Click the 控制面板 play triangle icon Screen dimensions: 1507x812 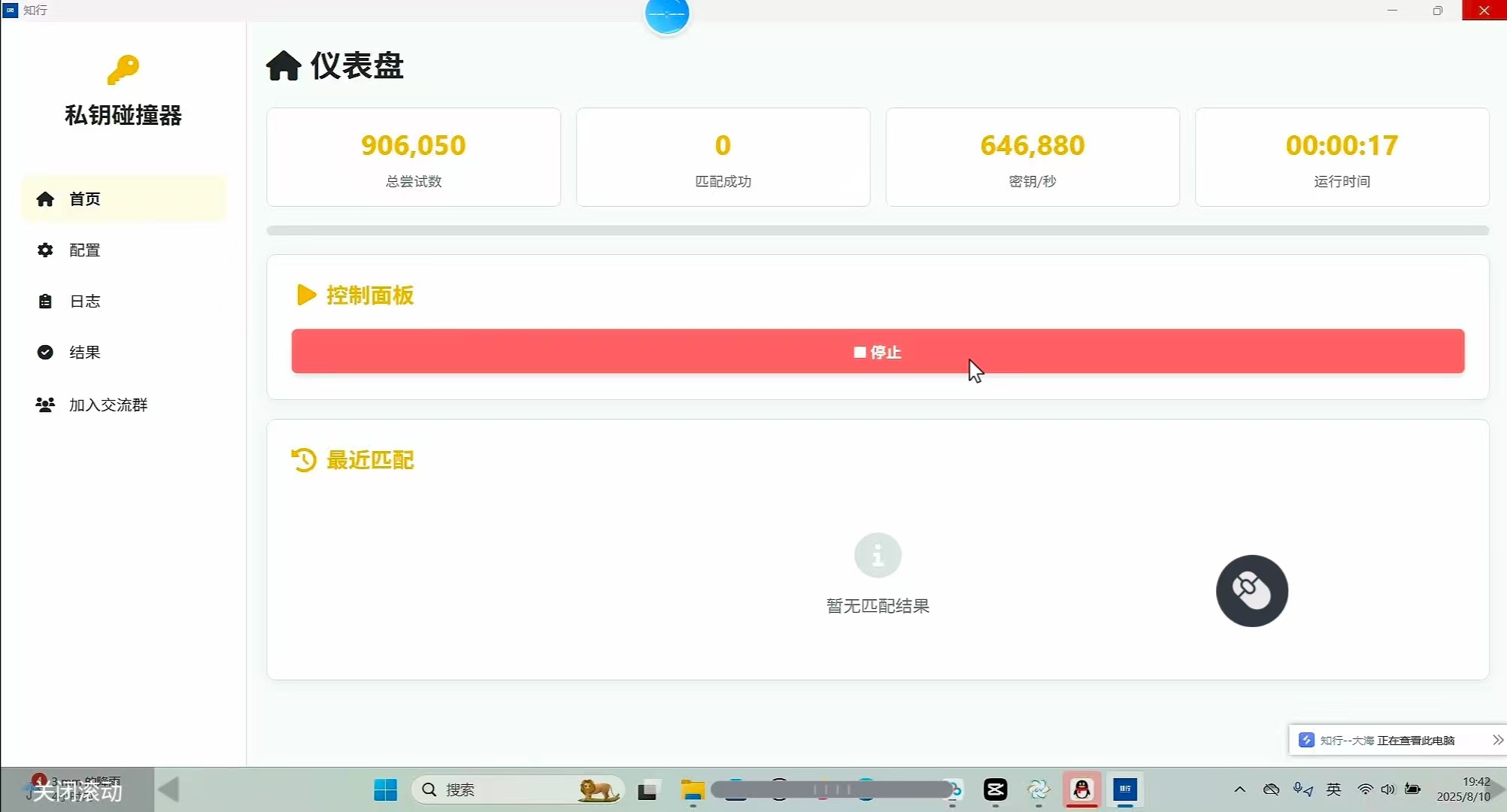[306, 295]
